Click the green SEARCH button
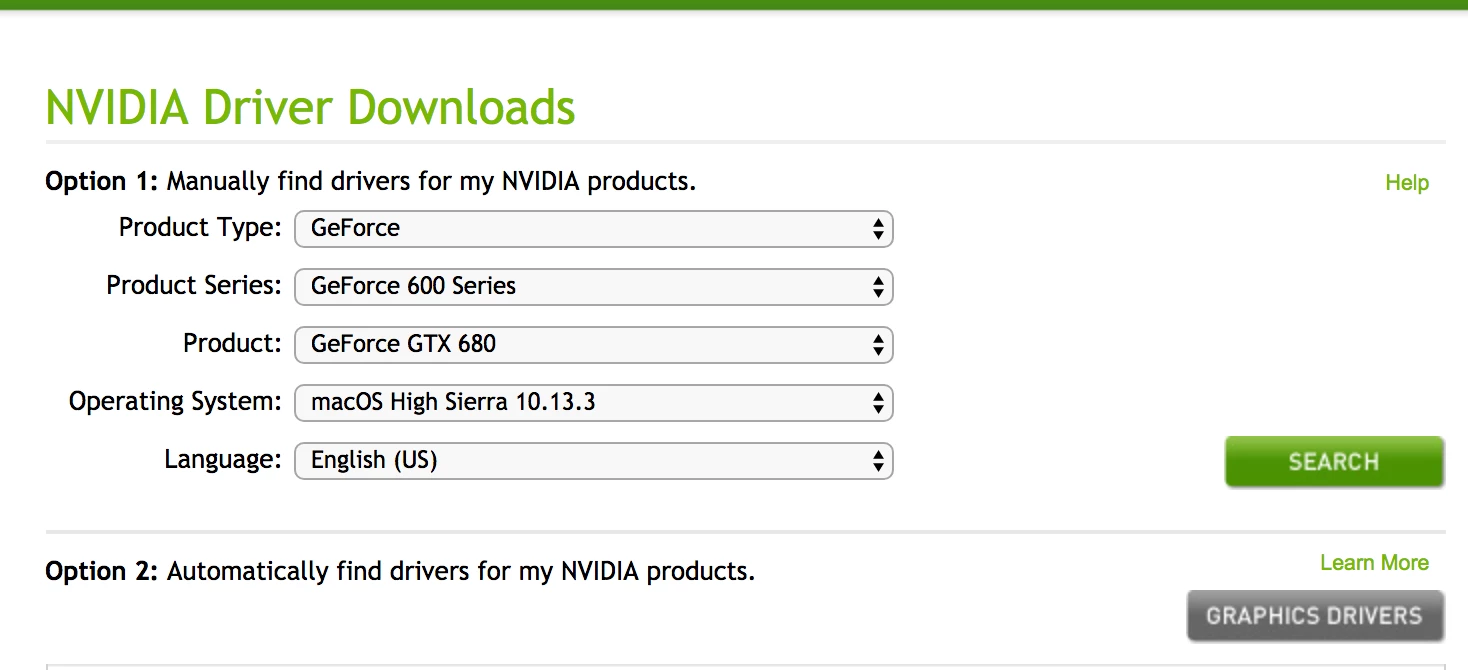1468x670 pixels. 1334,462
